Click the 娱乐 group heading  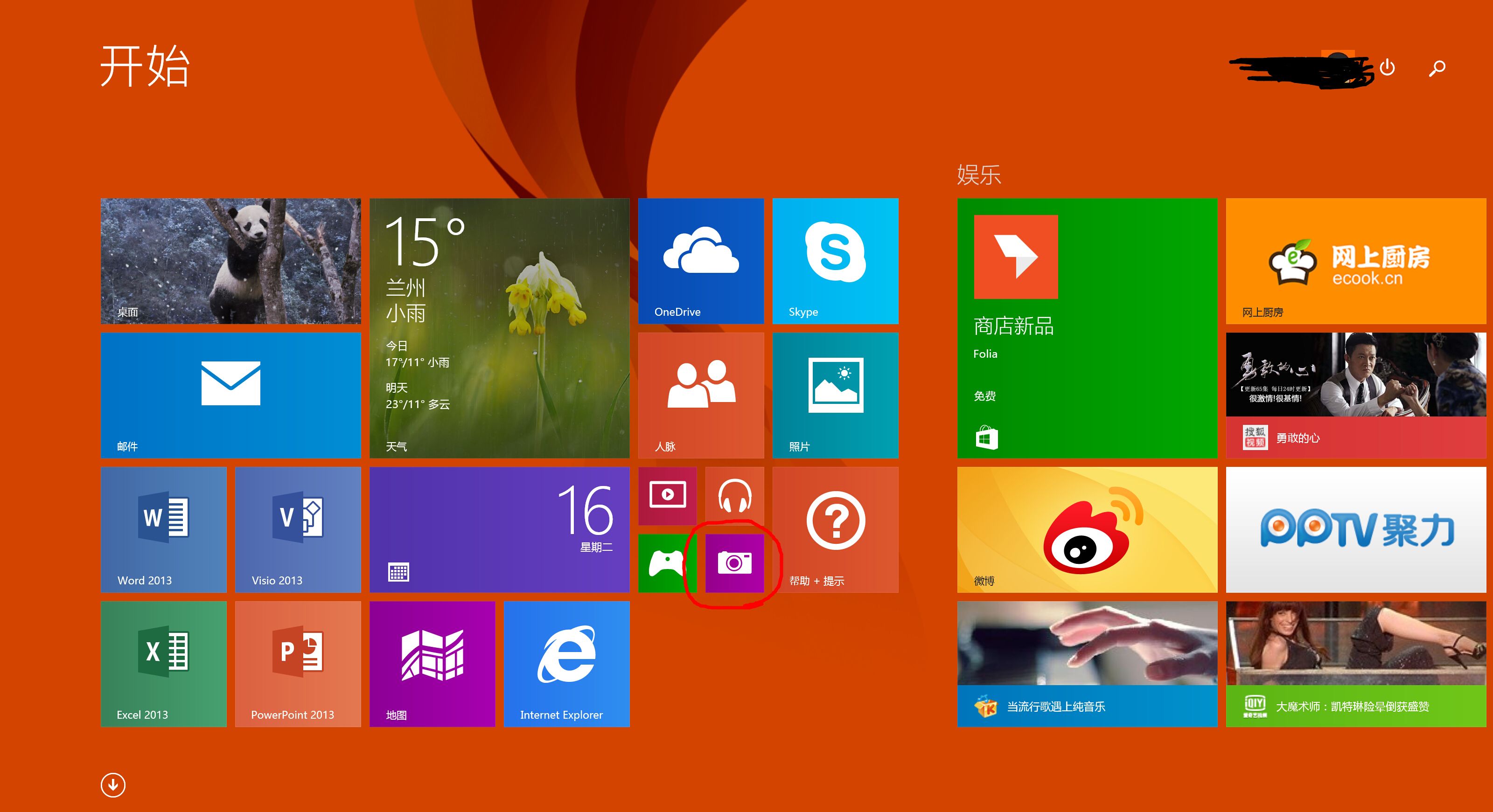(979, 174)
